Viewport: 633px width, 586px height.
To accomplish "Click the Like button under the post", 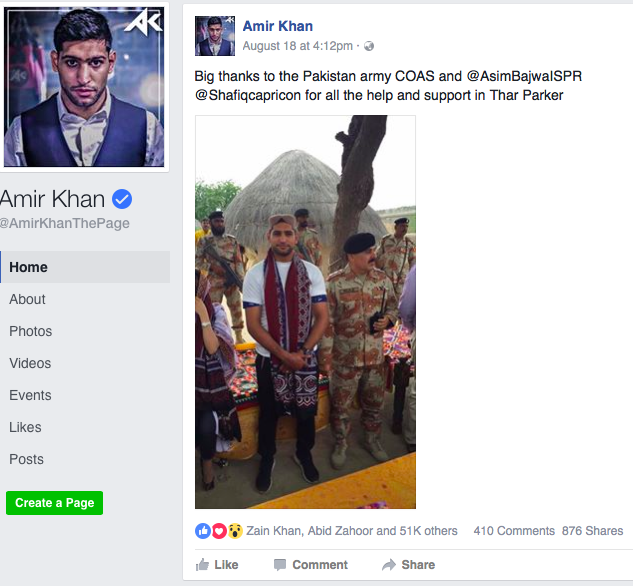I will [x=217, y=565].
